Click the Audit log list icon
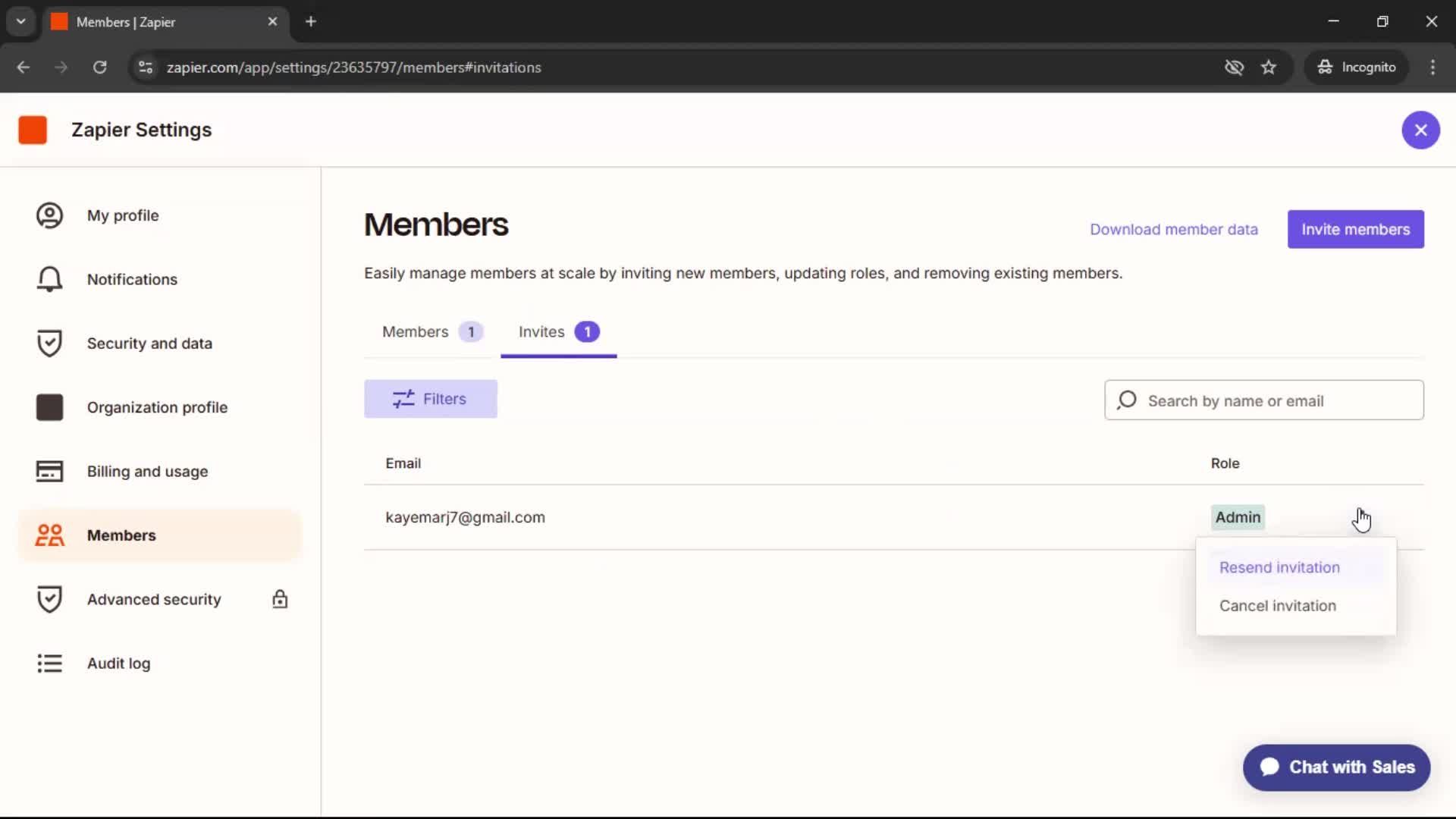 point(49,664)
